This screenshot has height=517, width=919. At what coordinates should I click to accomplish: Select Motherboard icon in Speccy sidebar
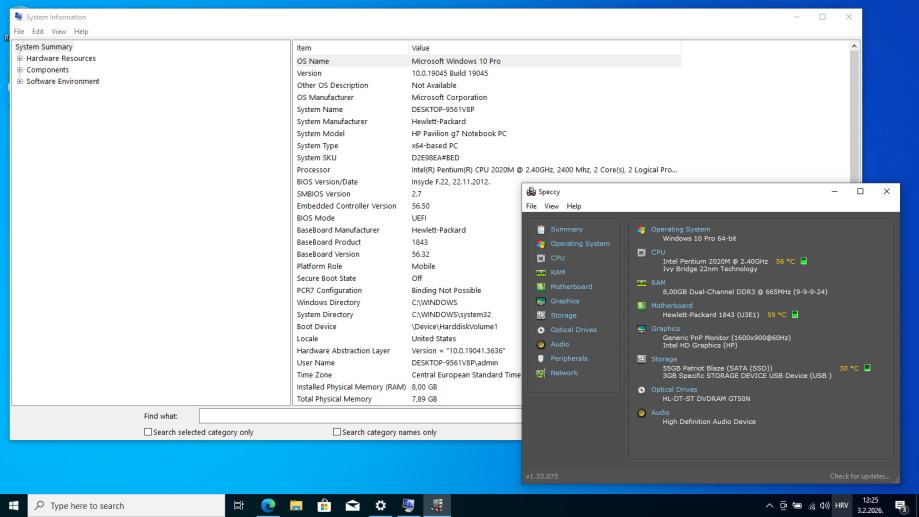(541, 287)
